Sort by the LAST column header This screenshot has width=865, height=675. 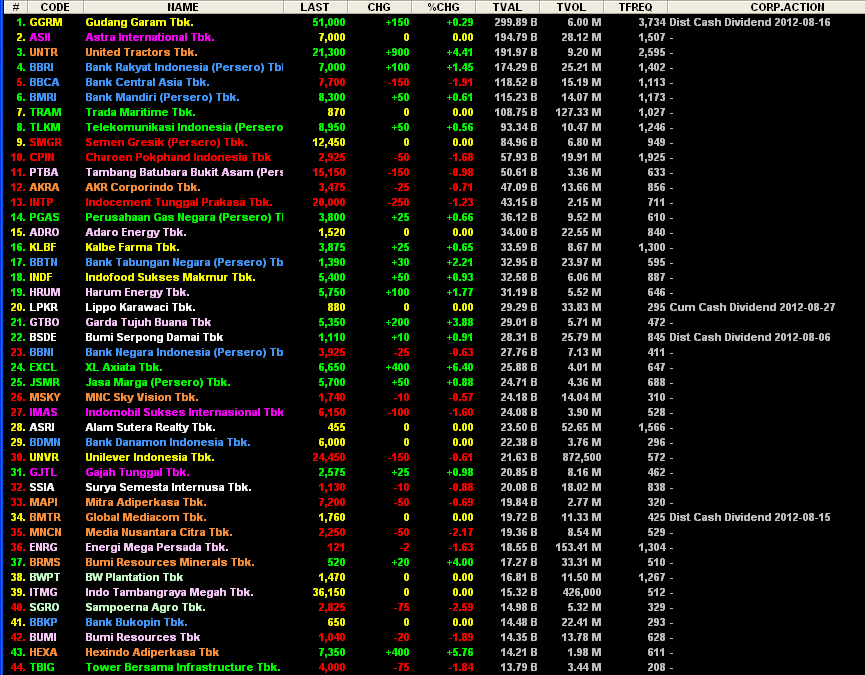[315, 7]
